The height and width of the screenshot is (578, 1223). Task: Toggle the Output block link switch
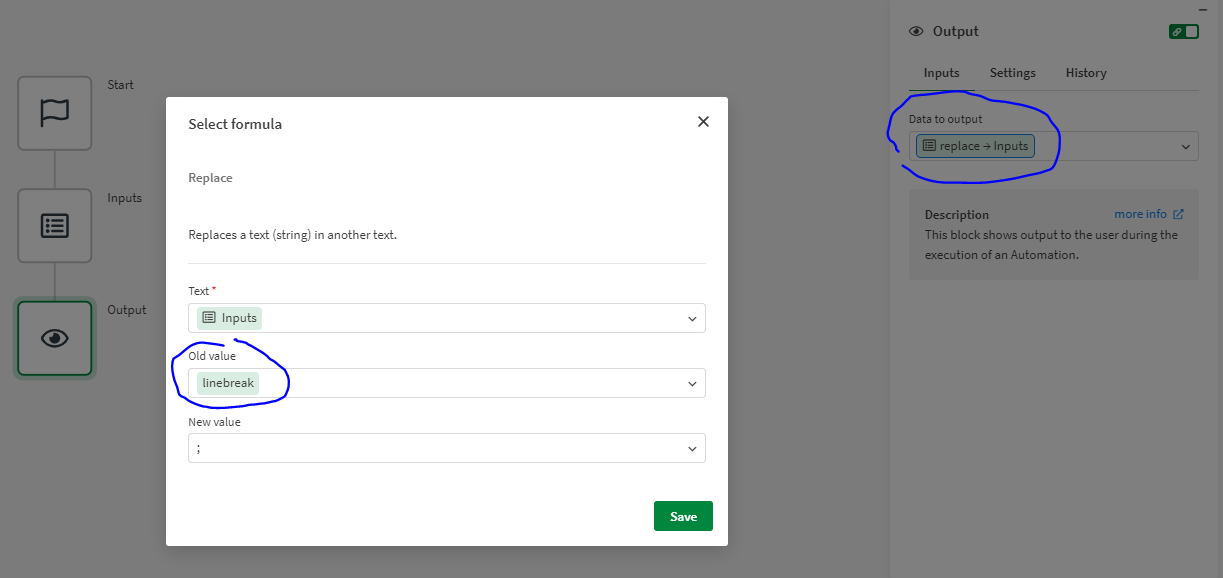[x=1183, y=32]
